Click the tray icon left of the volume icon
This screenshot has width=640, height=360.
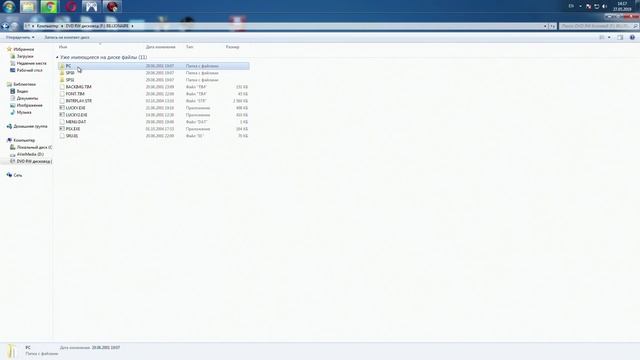[596, 7]
